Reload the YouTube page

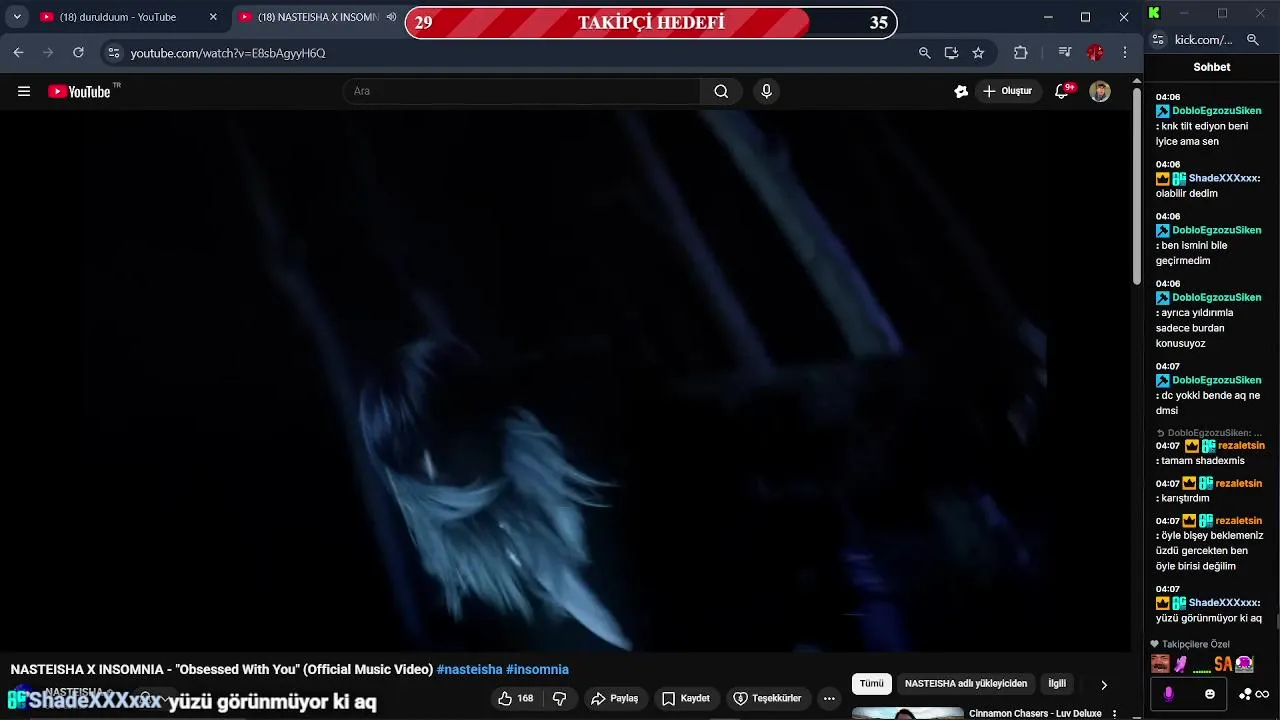78,52
